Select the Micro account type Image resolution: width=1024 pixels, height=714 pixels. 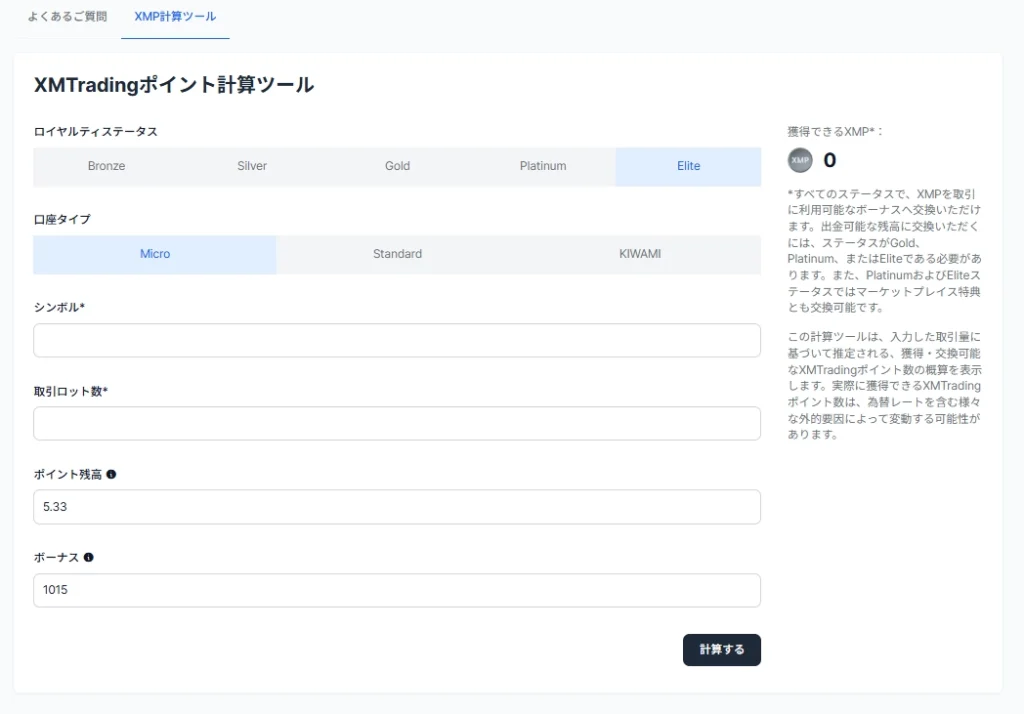click(155, 254)
